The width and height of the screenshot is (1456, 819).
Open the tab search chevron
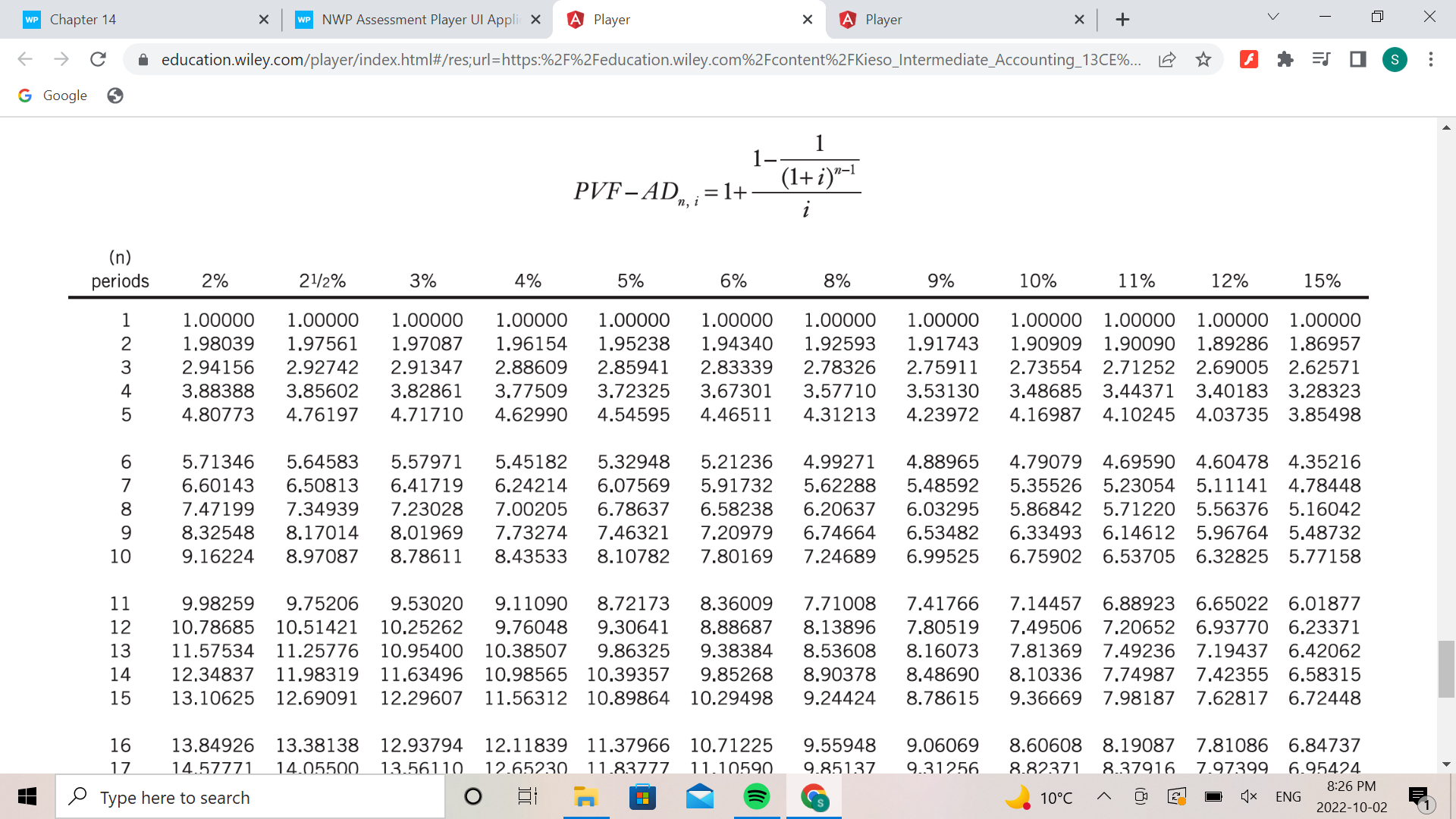click(x=1272, y=15)
